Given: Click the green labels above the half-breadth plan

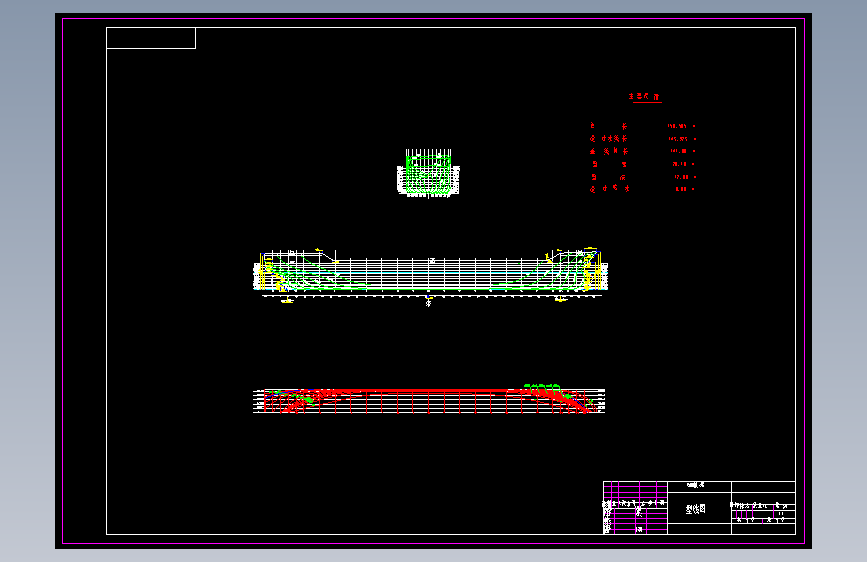Looking at the screenshot, I should 542,386.
